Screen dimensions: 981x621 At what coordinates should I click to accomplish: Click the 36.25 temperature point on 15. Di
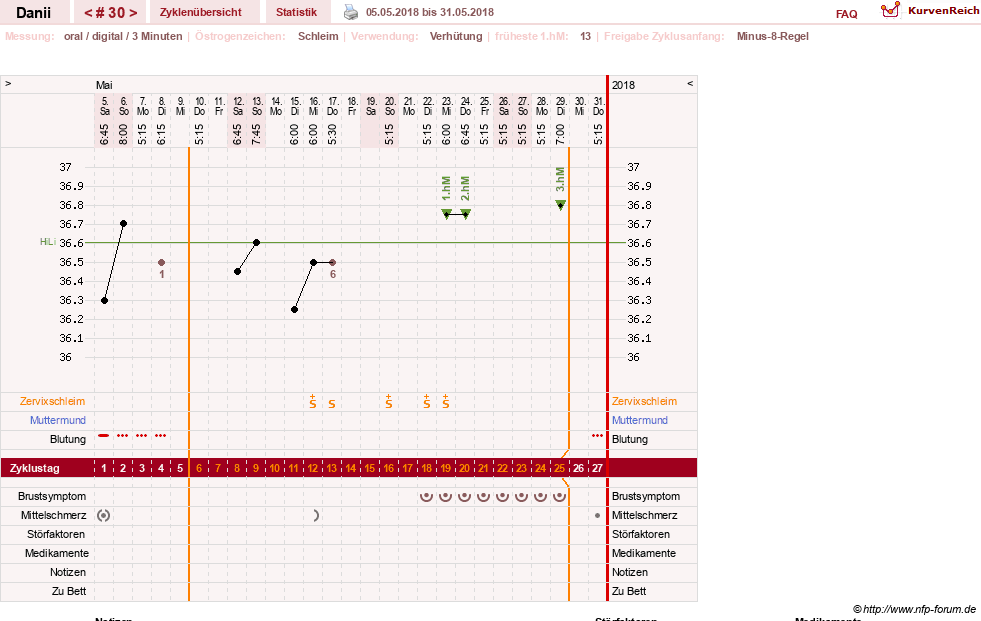294,310
